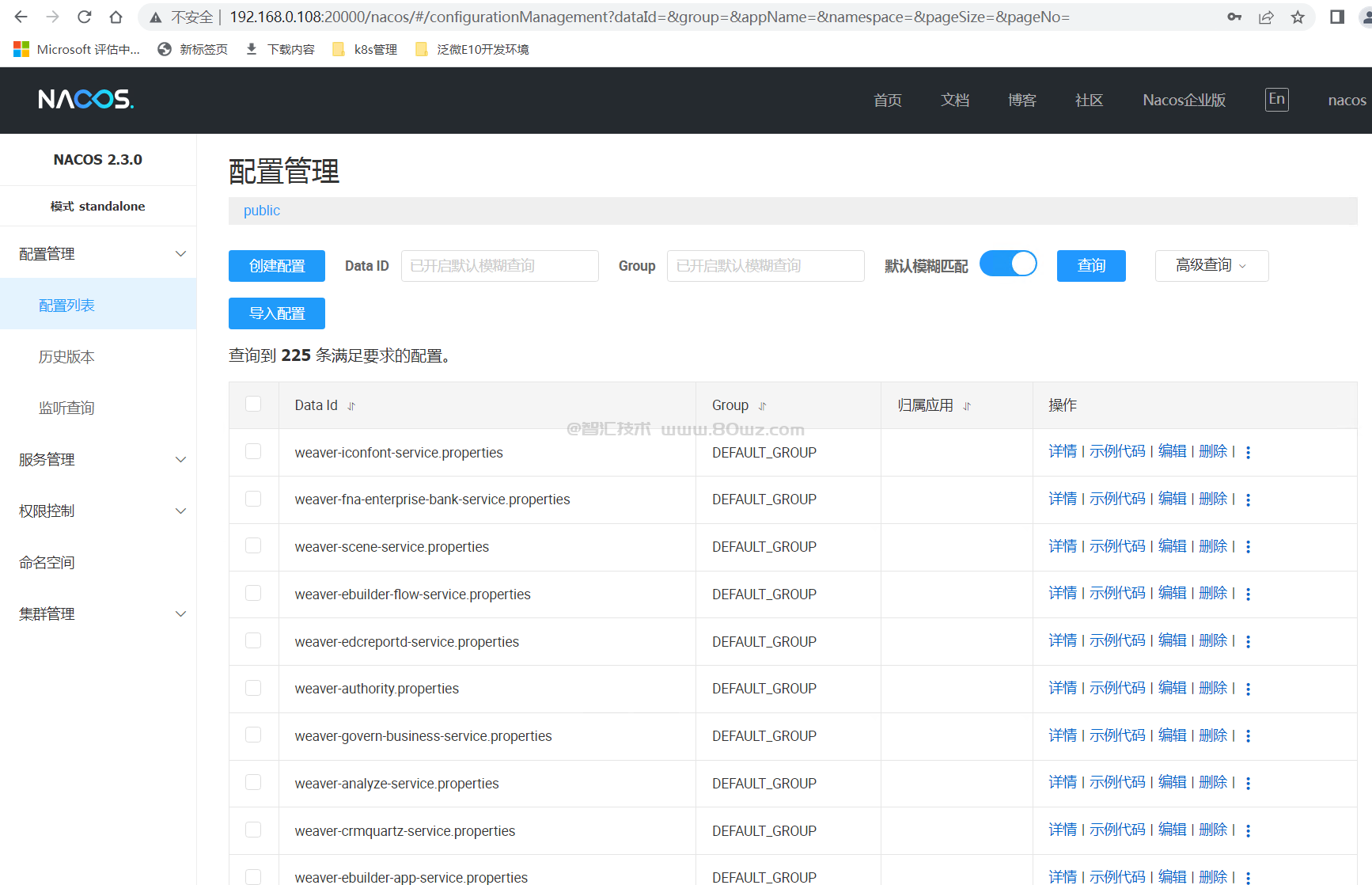Open more actions menu for weaver-authority.properties
This screenshot has width=1372, height=885.
tap(1248, 689)
